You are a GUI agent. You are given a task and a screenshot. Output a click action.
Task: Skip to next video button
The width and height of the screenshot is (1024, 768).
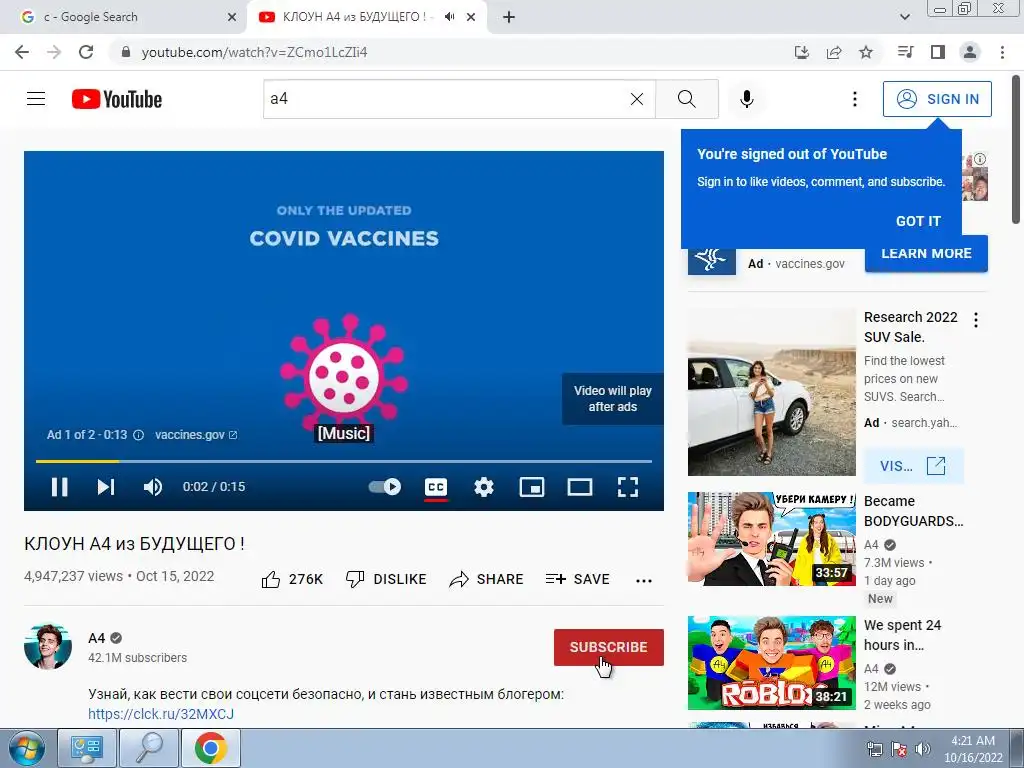click(x=106, y=487)
